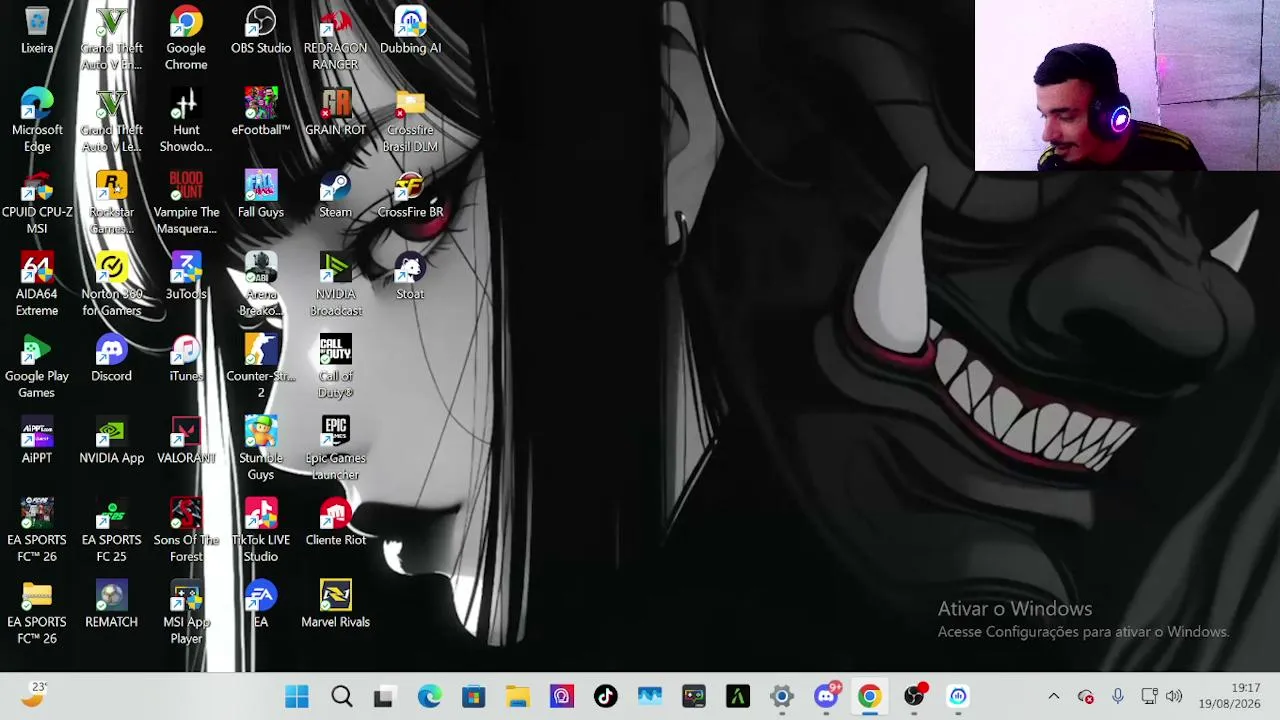Launch the iTunes desktop shortcut
The image size is (1280, 720).
click(x=186, y=359)
